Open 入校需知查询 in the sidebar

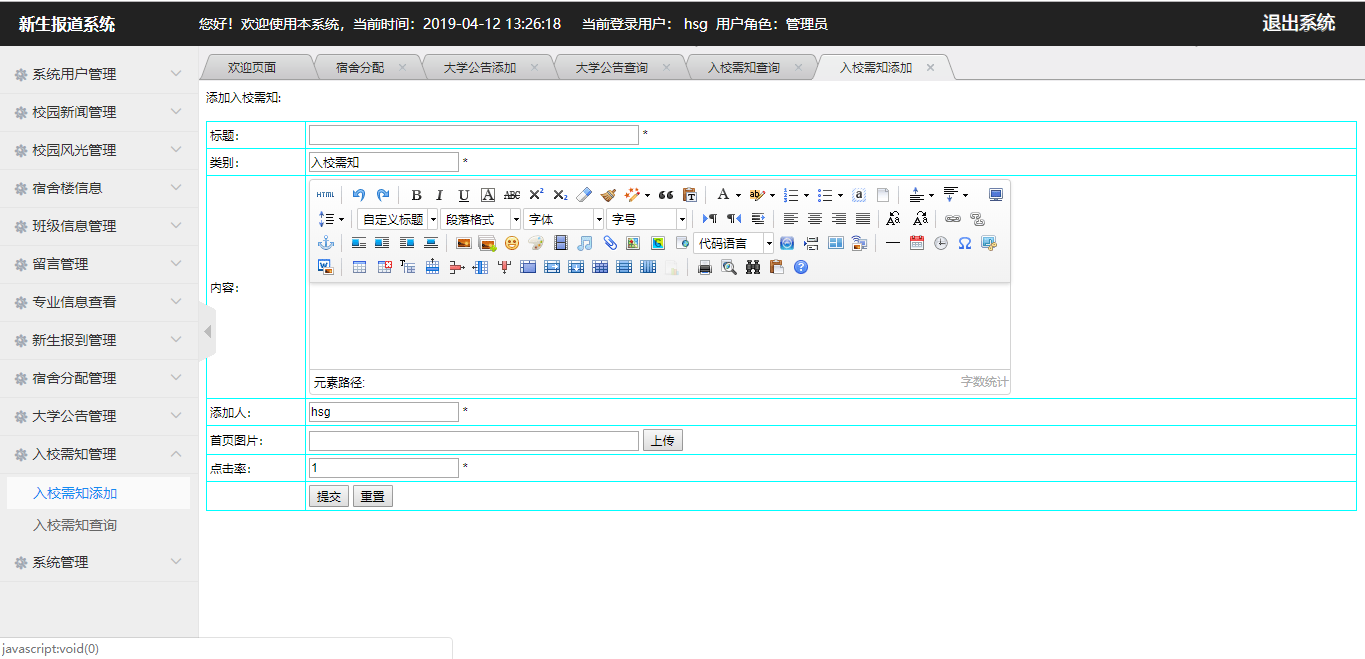pyautogui.click(x=75, y=525)
